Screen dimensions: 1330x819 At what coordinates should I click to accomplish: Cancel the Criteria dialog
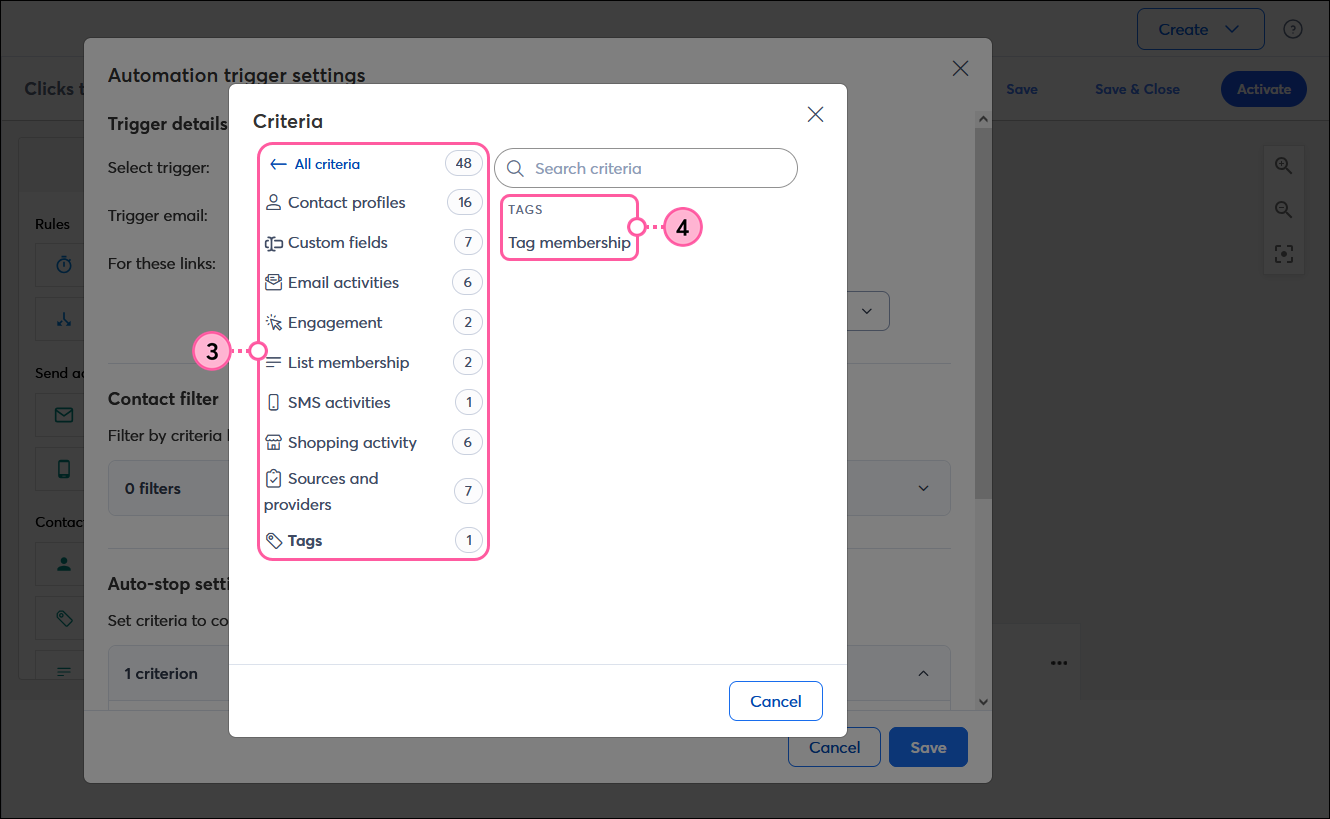pos(776,701)
